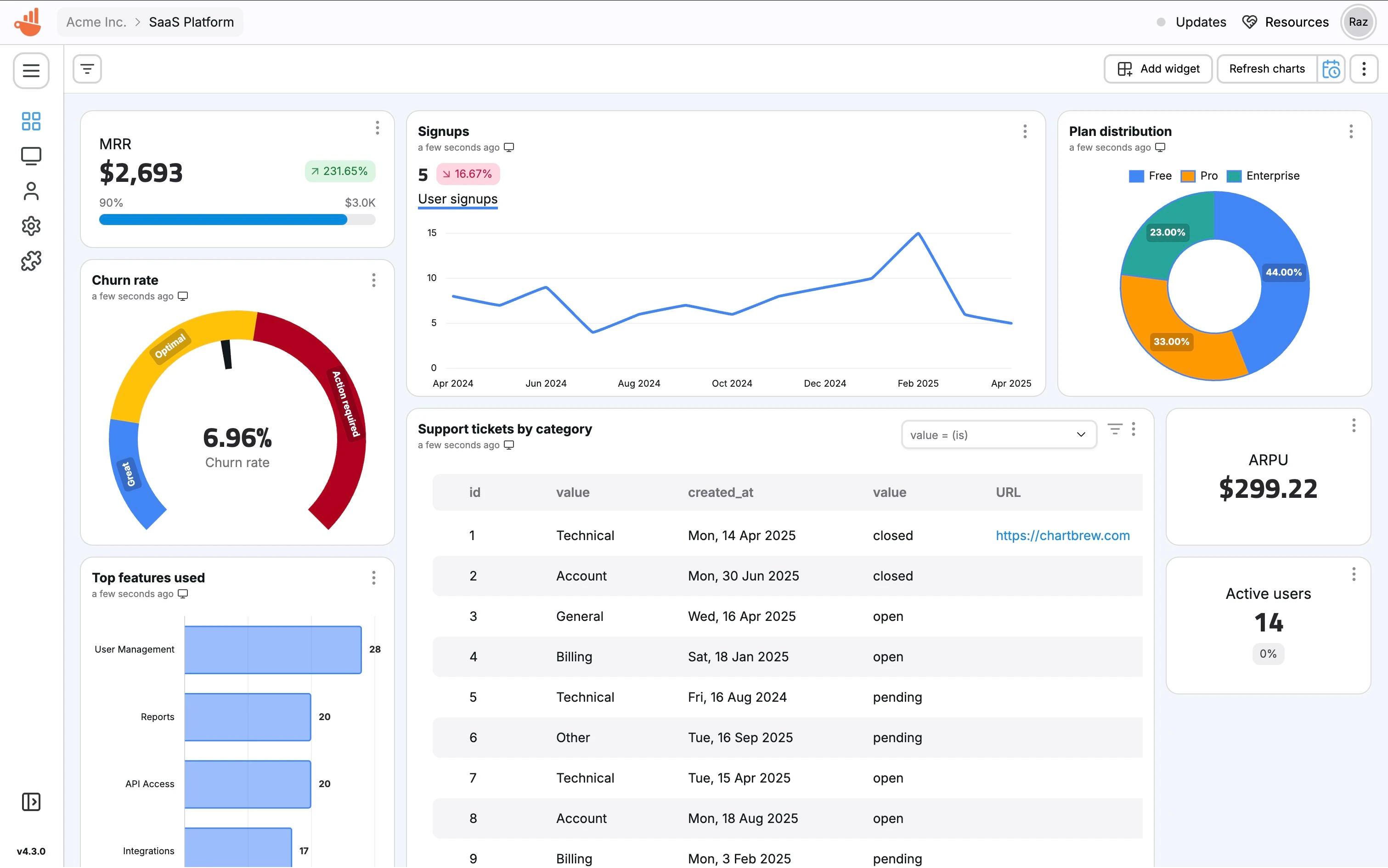Toggle the Enterprise legend item
This screenshot has width=1388, height=868.
1263,176
